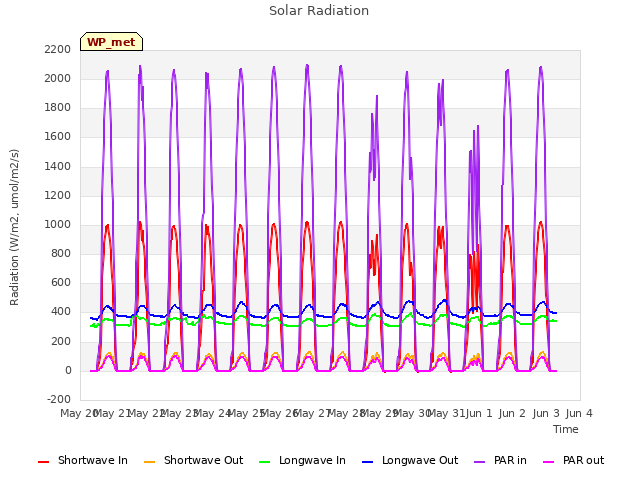Click the 200 y-axis tick label

pos(61,341)
